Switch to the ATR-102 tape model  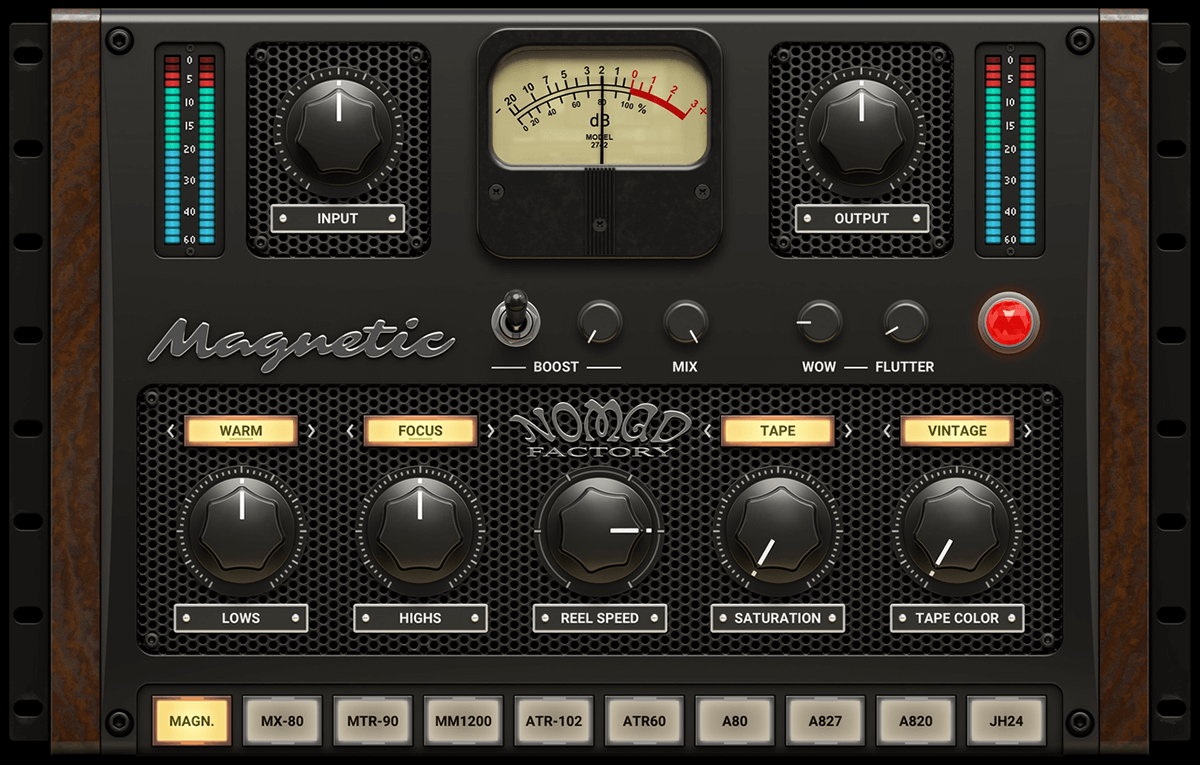554,720
